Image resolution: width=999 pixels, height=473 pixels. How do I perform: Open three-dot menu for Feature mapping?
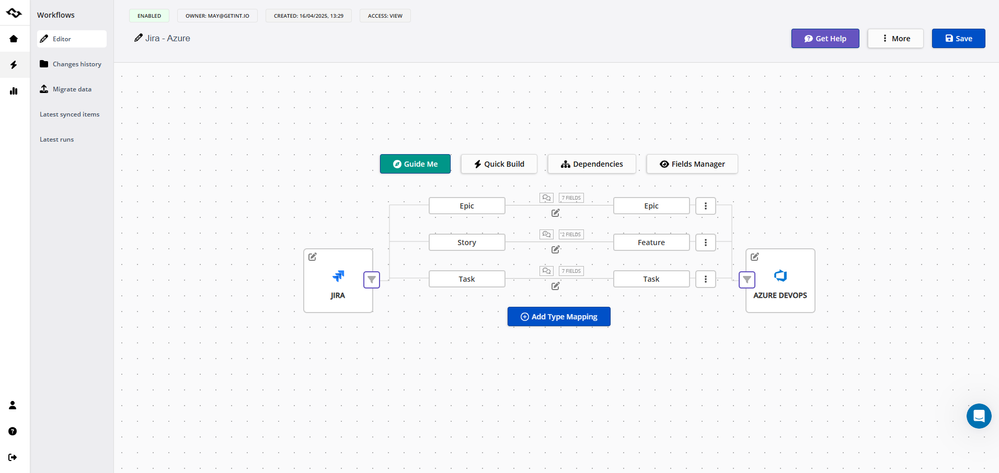tap(705, 242)
